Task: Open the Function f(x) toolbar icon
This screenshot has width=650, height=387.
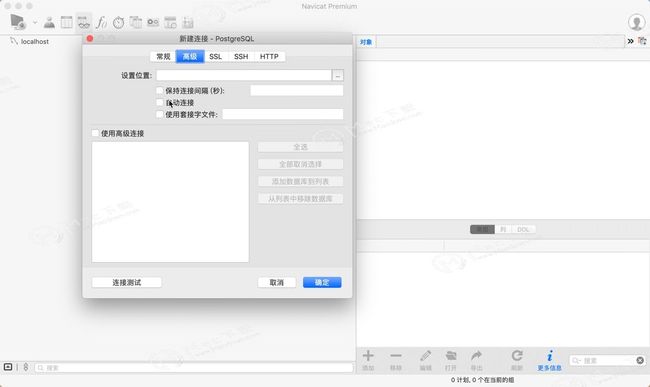Action: point(101,22)
